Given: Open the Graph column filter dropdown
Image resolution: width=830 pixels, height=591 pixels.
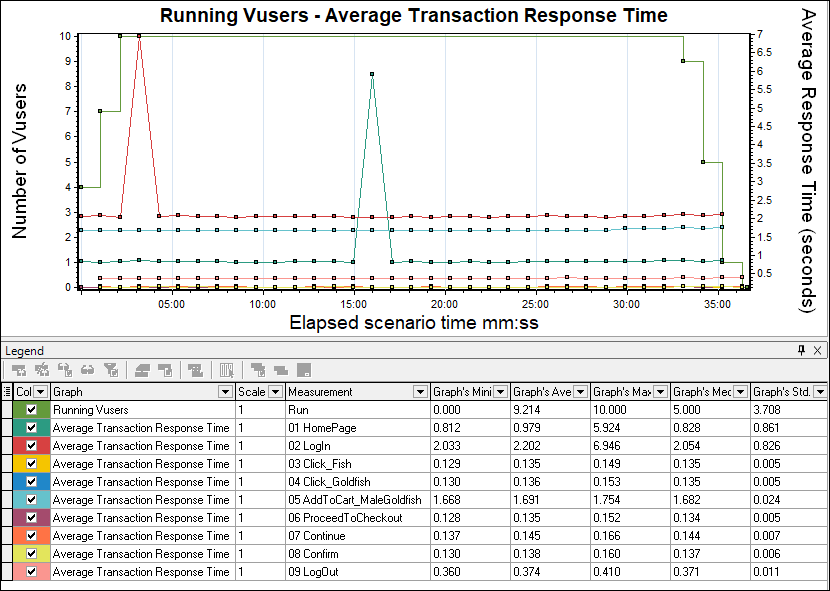Looking at the screenshot, I should [225, 392].
